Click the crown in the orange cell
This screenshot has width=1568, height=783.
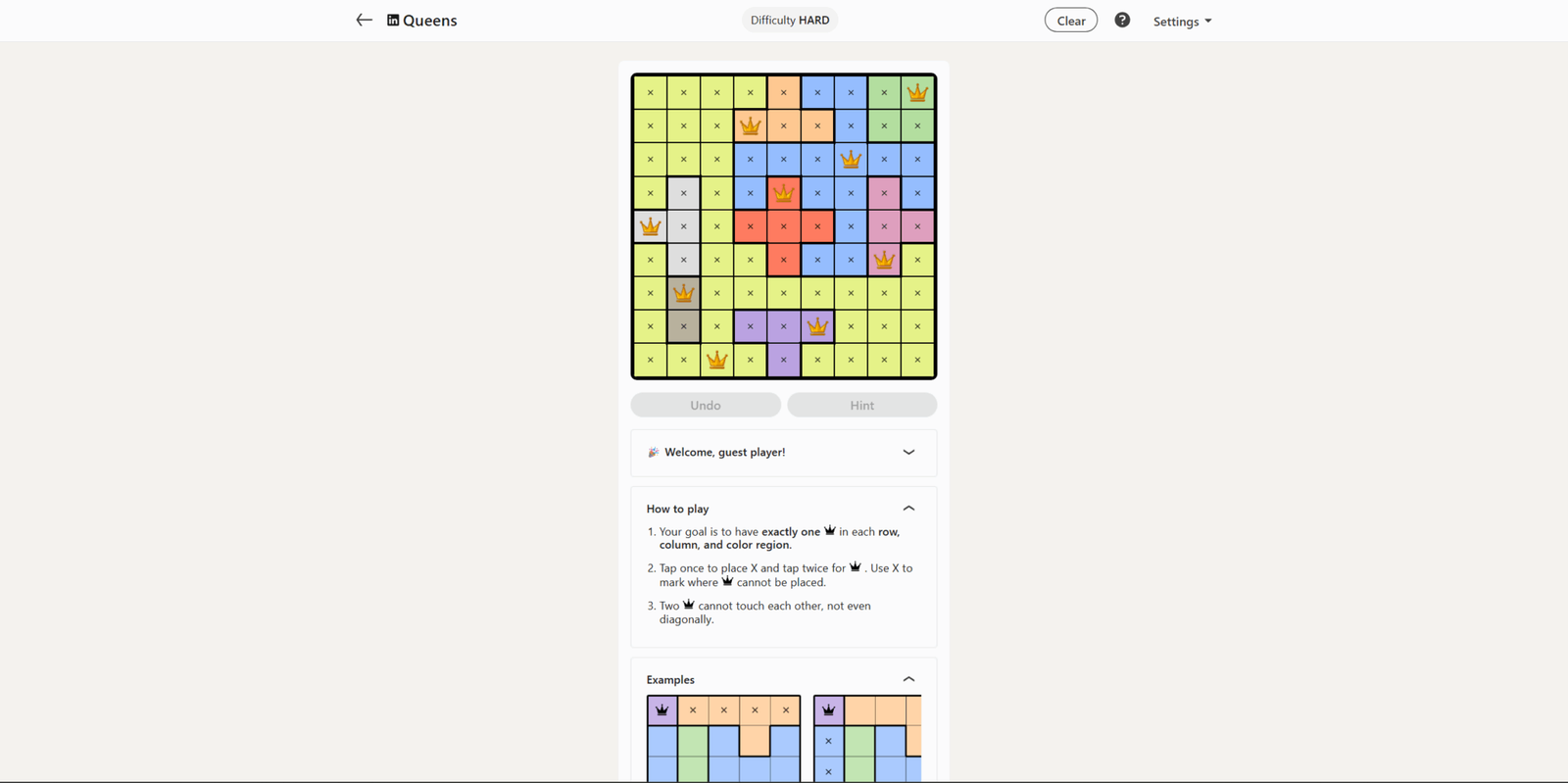pos(751,126)
